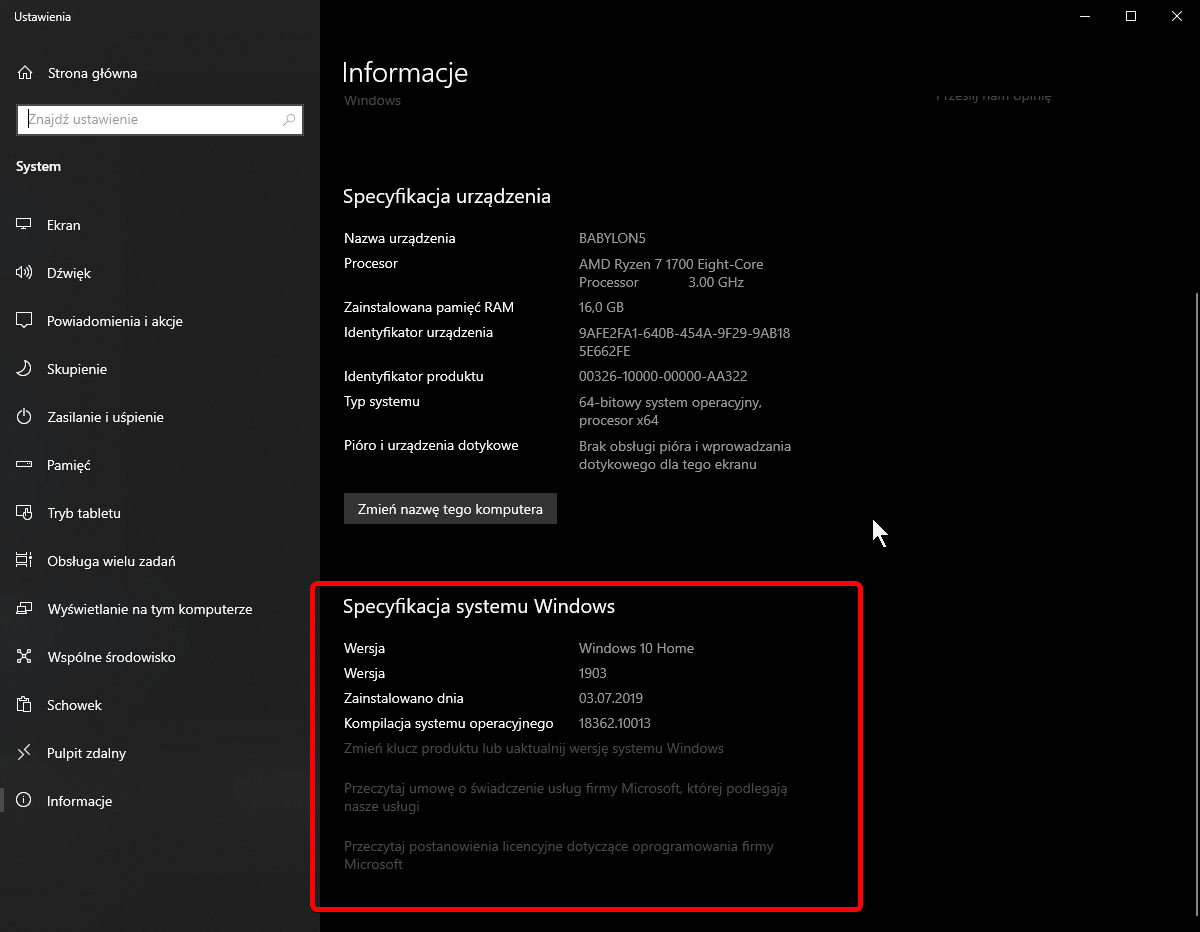Go to Wyświetlanie na tym komputerze
The image size is (1200, 932).
tap(149, 609)
